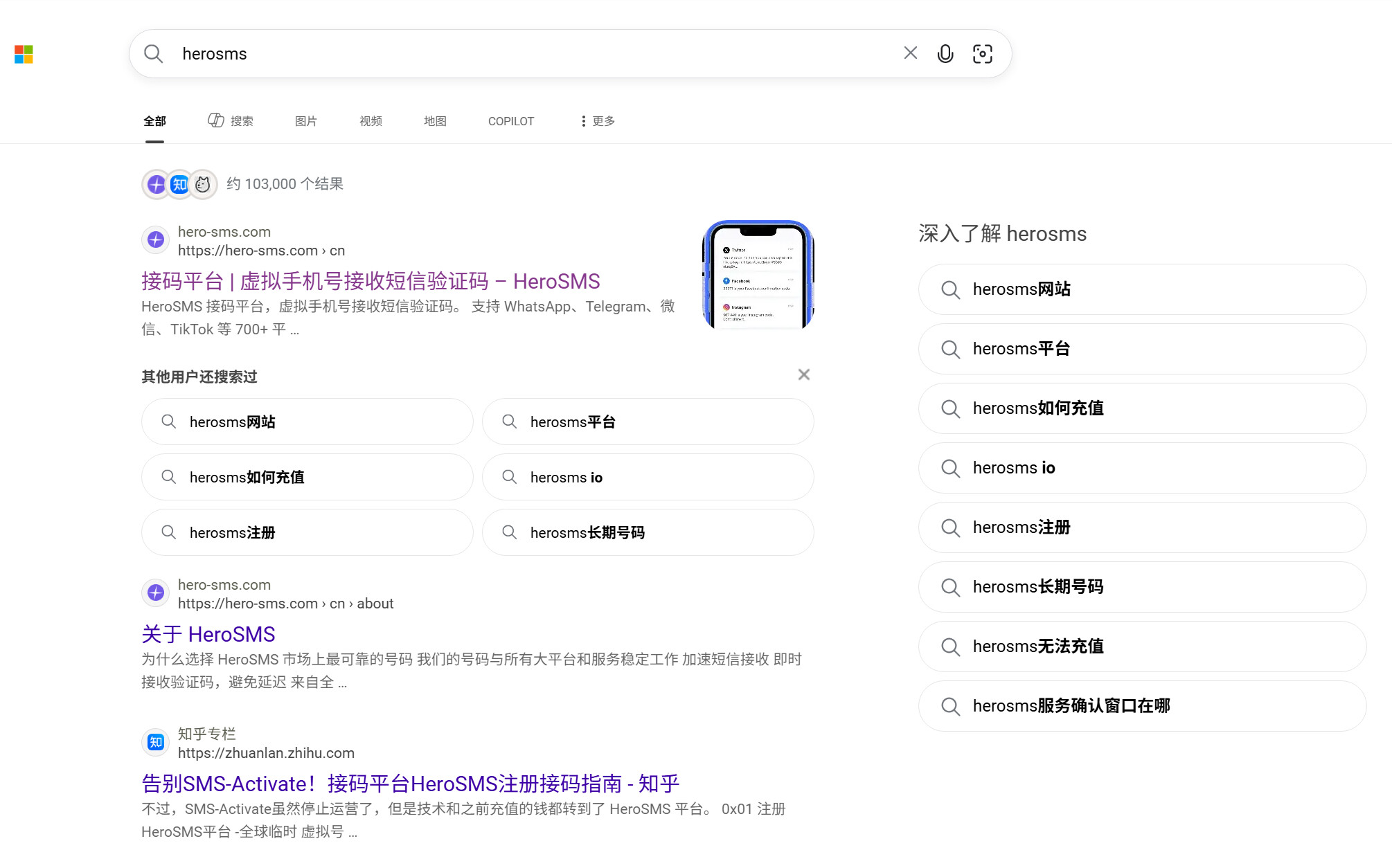Viewport: 1392px width, 868px height.
Task: Close the 其他用户还搜索过 section
Action: point(804,374)
